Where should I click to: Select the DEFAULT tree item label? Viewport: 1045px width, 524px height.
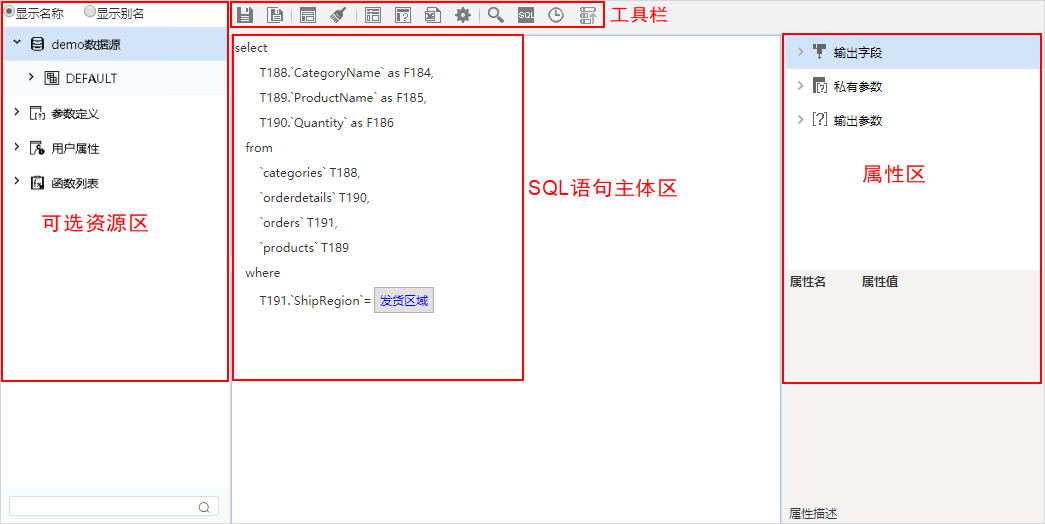click(91, 79)
